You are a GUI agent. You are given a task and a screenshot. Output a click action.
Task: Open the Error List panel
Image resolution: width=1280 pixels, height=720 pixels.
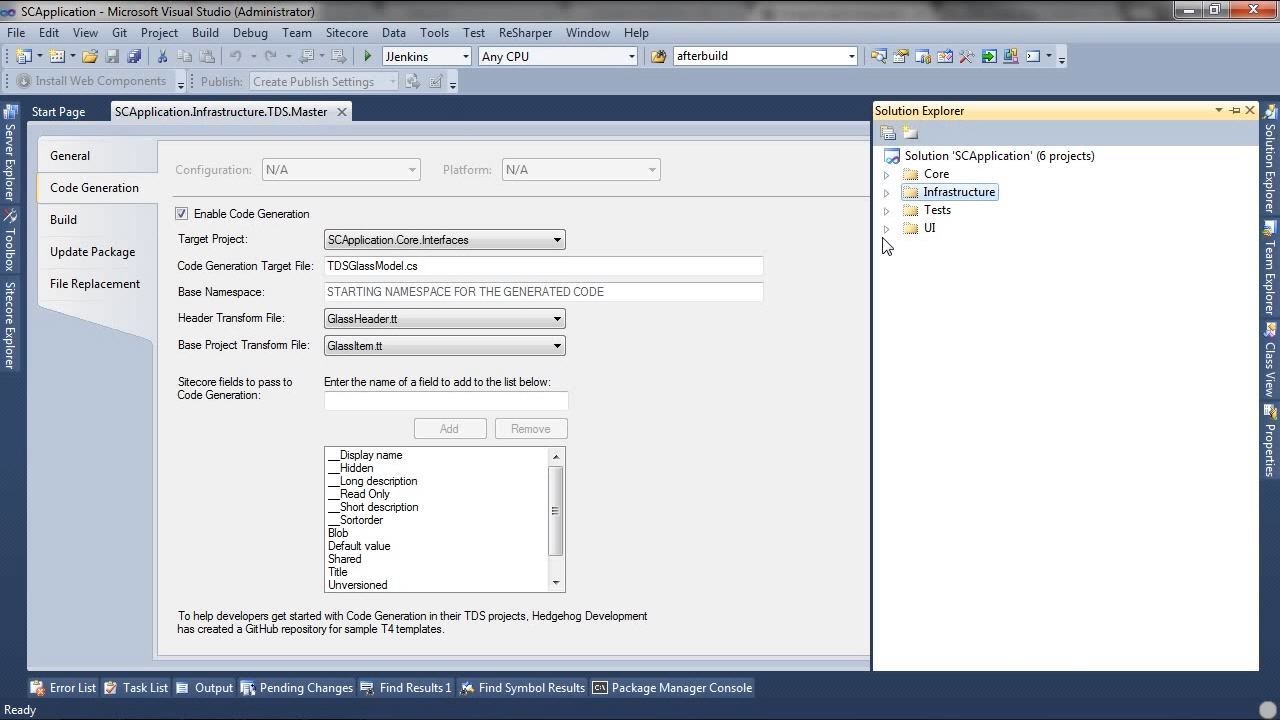point(63,688)
